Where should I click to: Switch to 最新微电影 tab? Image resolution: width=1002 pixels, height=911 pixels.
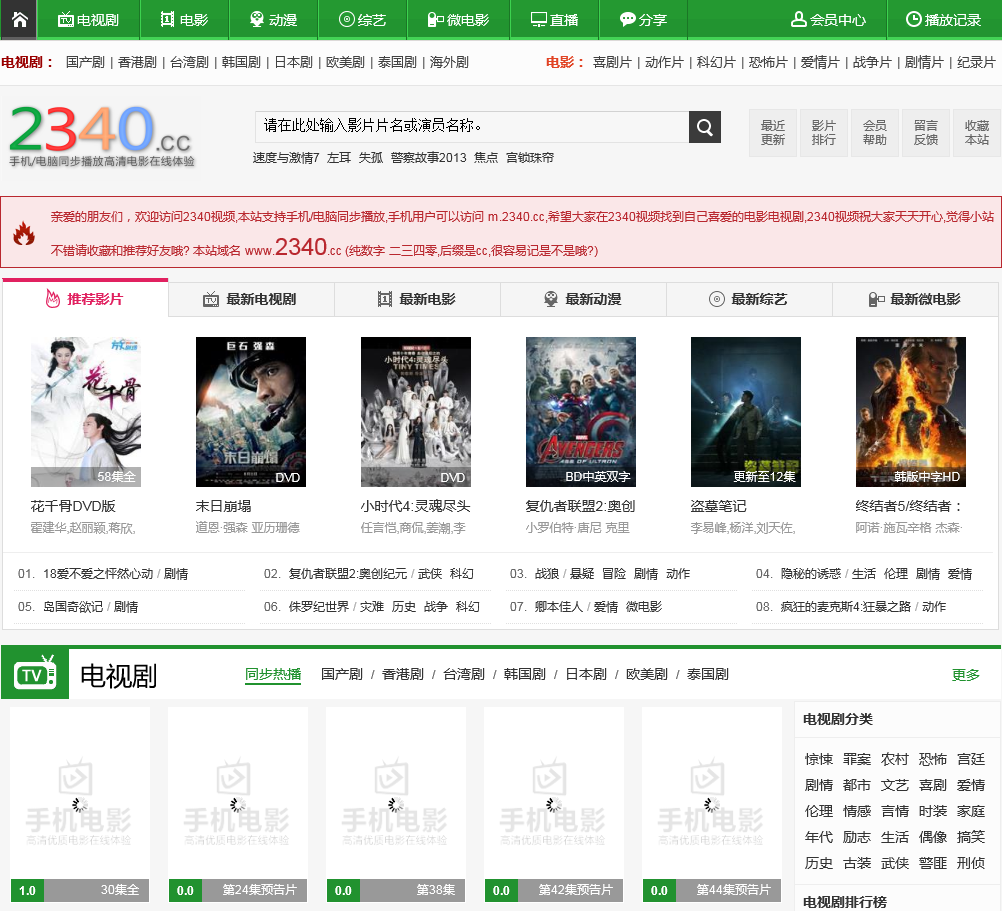tap(915, 299)
